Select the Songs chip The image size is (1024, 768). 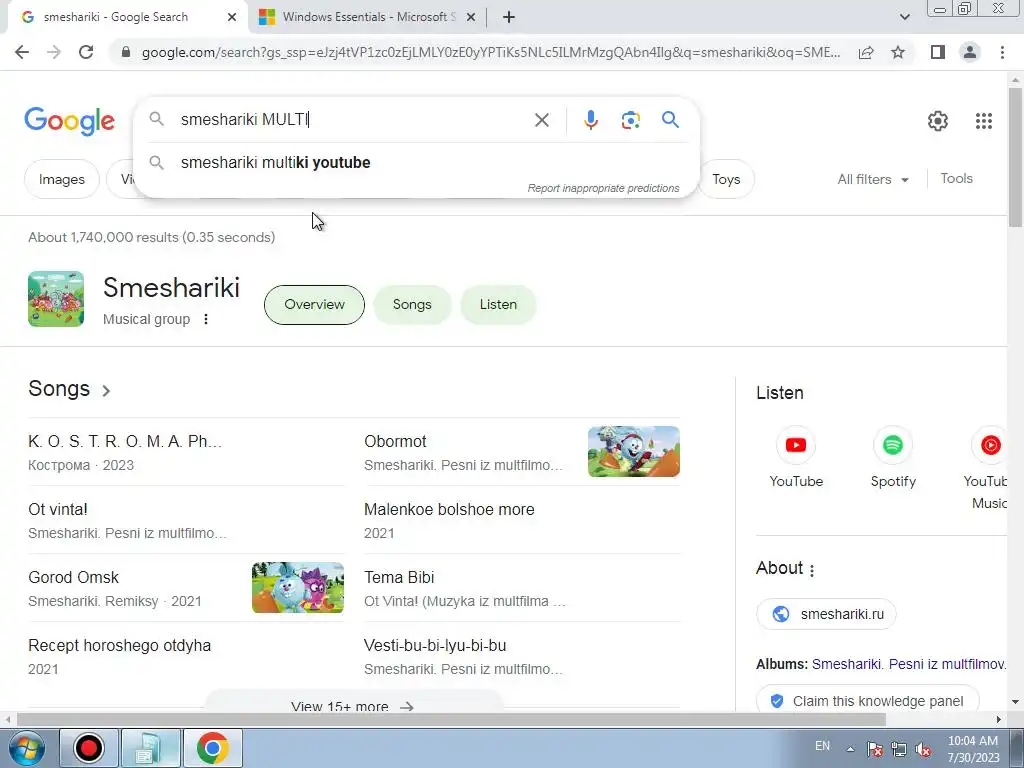click(x=412, y=304)
